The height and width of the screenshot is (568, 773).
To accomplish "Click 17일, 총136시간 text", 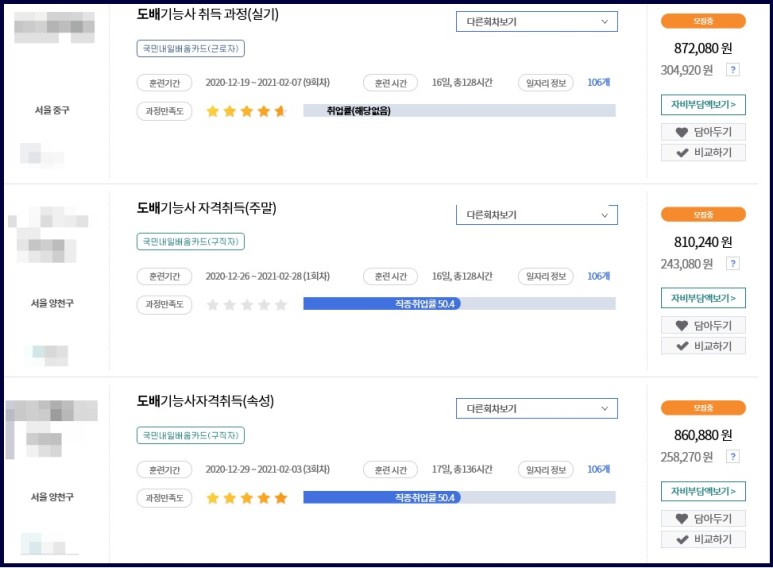I will pos(462,469).
